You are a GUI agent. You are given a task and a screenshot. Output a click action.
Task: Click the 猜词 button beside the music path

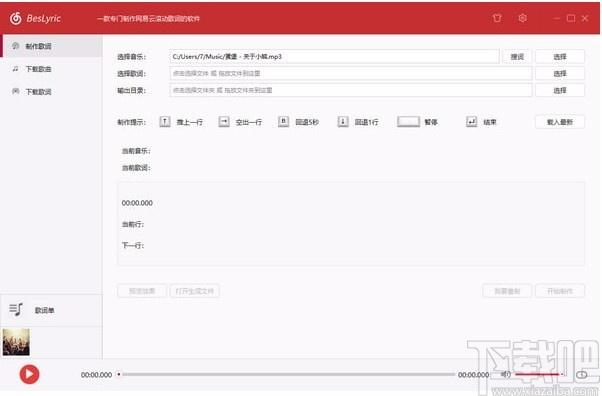(x=517, y=57)
